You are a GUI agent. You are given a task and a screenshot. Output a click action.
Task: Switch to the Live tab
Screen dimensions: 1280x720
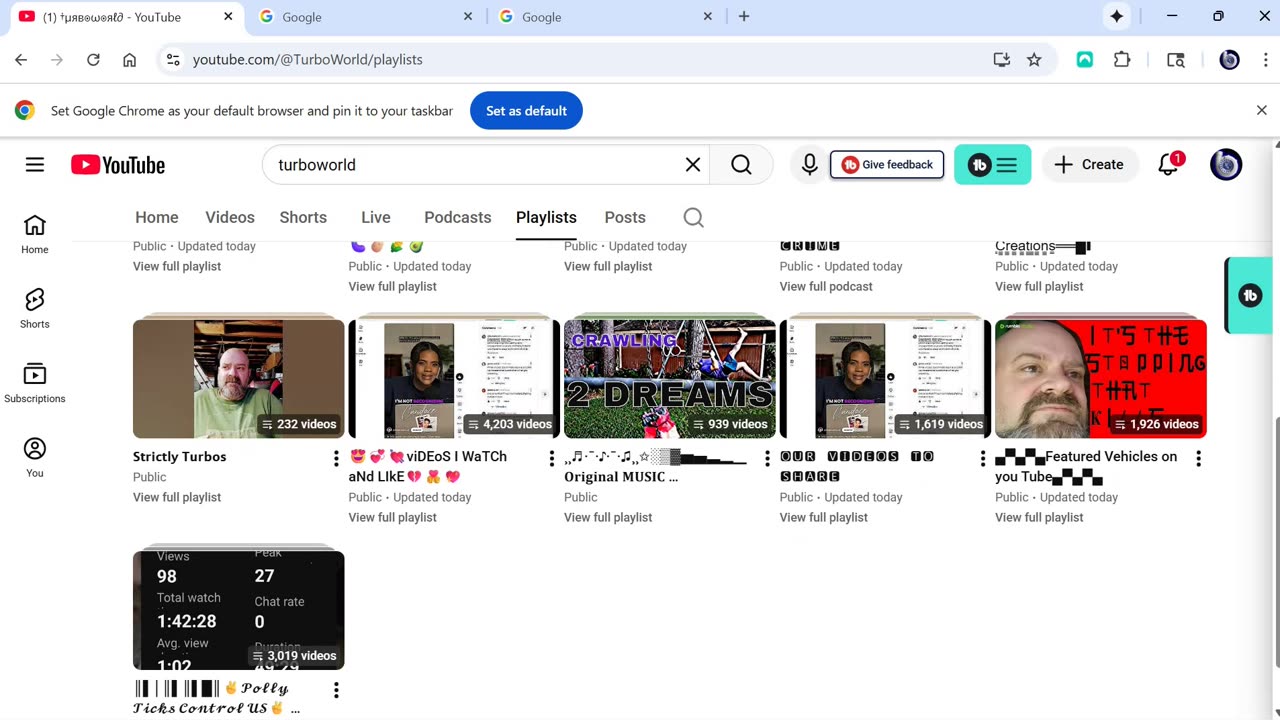[x=376, y=217]
